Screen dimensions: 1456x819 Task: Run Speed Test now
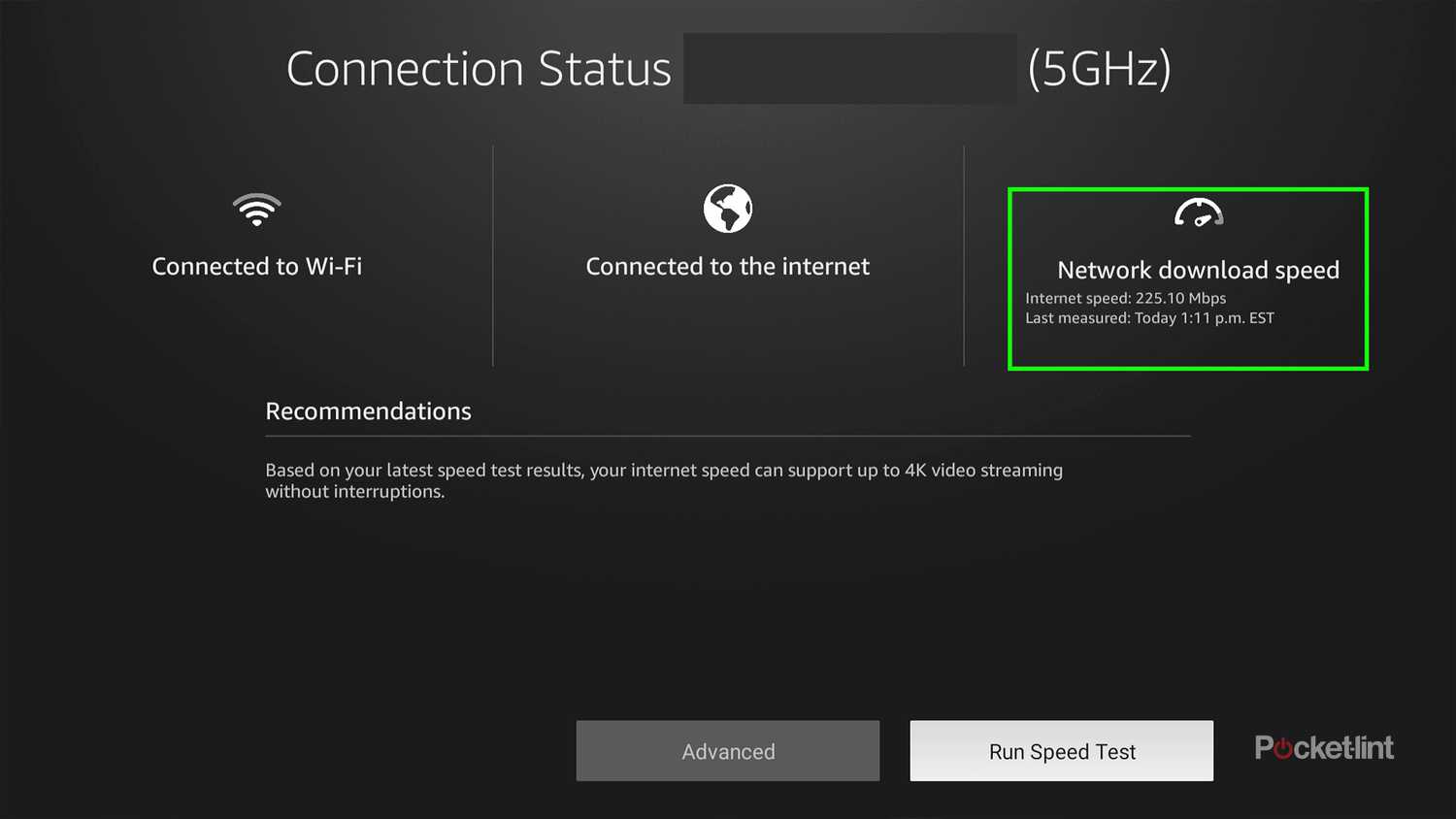[1060, 750]
